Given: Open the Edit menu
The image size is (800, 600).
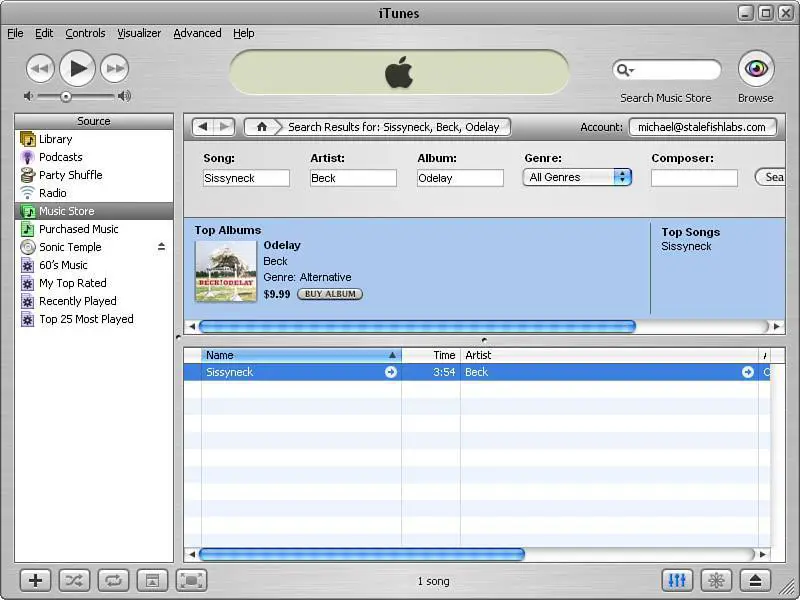Looking at the screenshot, I should pyautogui.click(x=44, y=33).
